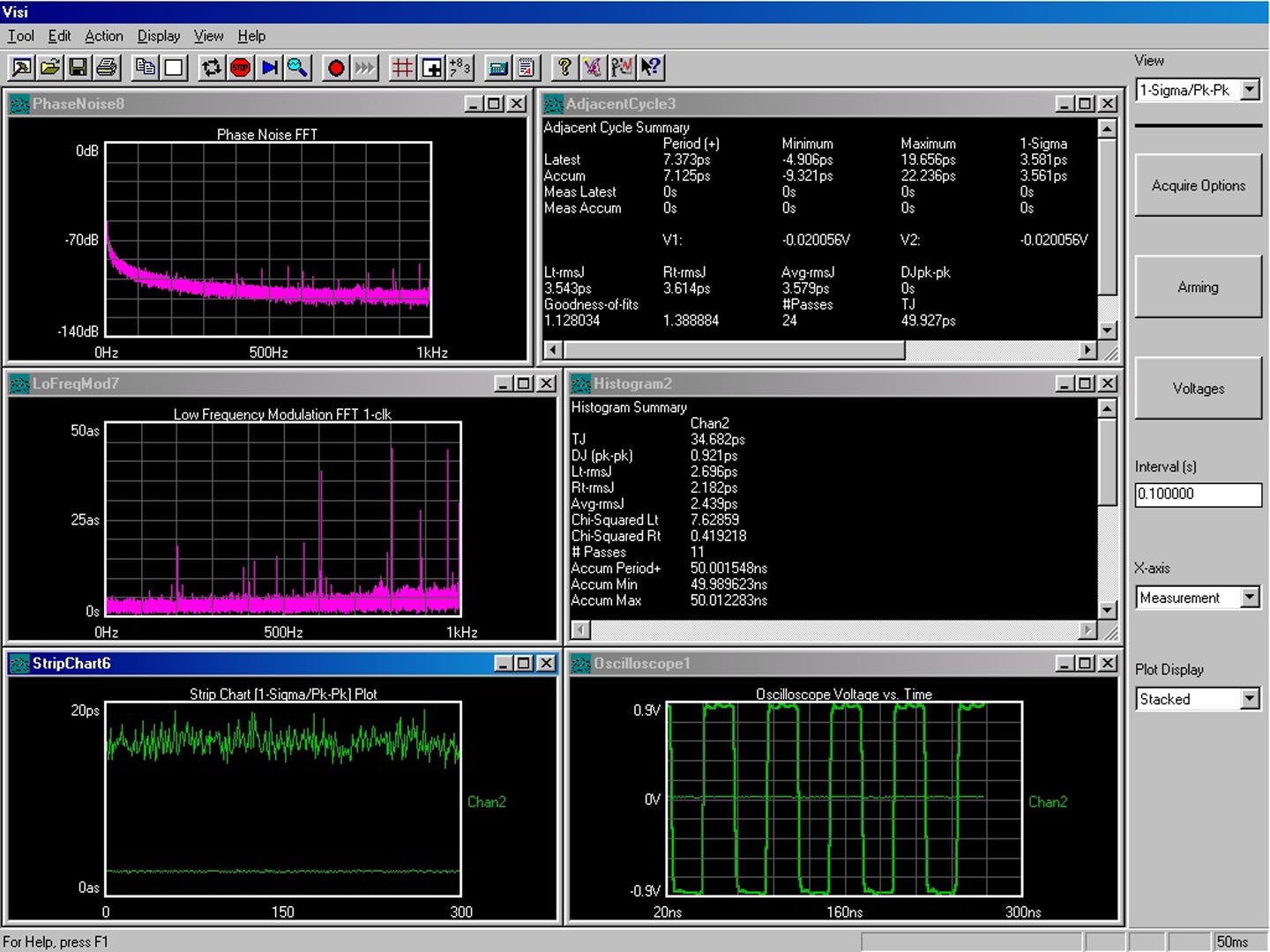Screen dimensions: 1270x952
Task: Click the red record circle icon
Action: tap(336, 67)
